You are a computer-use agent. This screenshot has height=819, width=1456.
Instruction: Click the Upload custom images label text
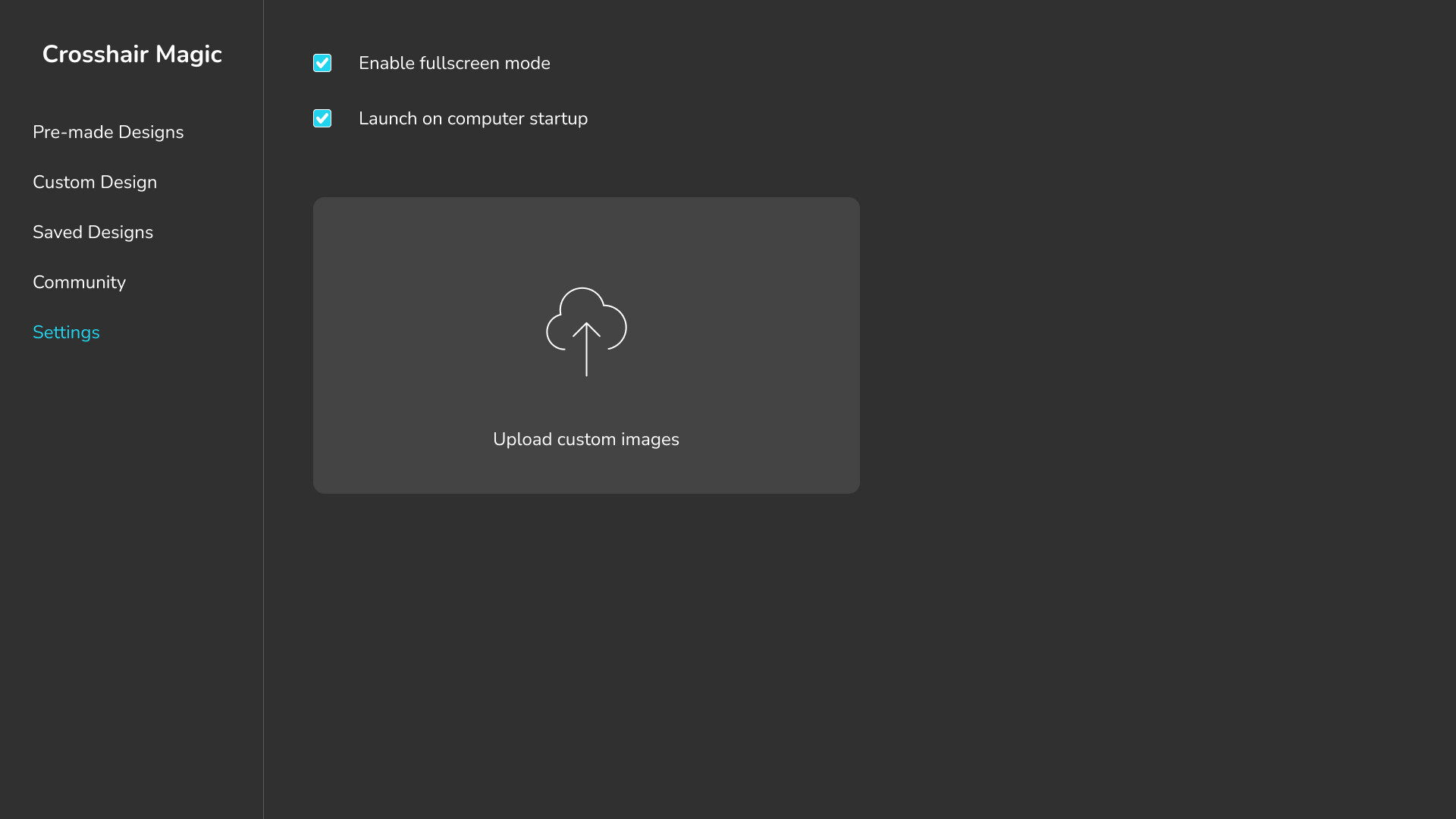pyautogui.click(x=585, y=439)
